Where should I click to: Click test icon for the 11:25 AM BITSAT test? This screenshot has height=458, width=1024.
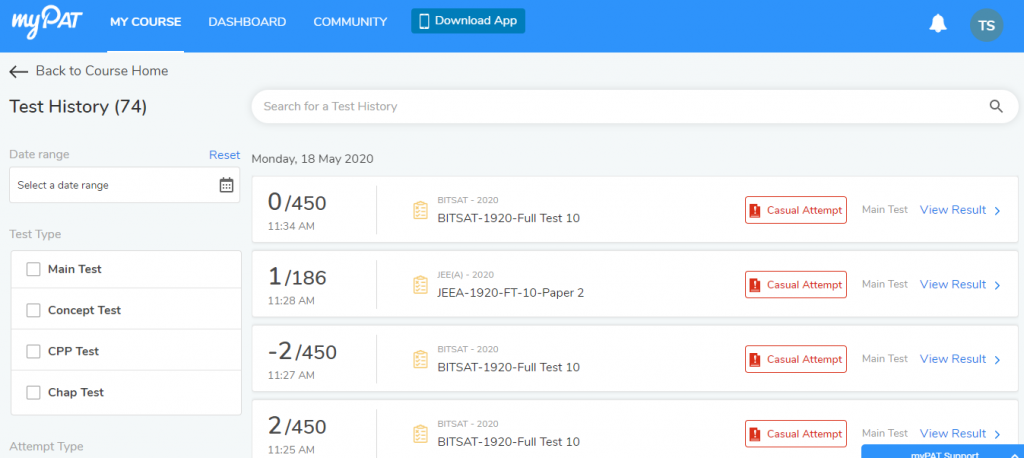pyautogui.click(x=421, y=434)
